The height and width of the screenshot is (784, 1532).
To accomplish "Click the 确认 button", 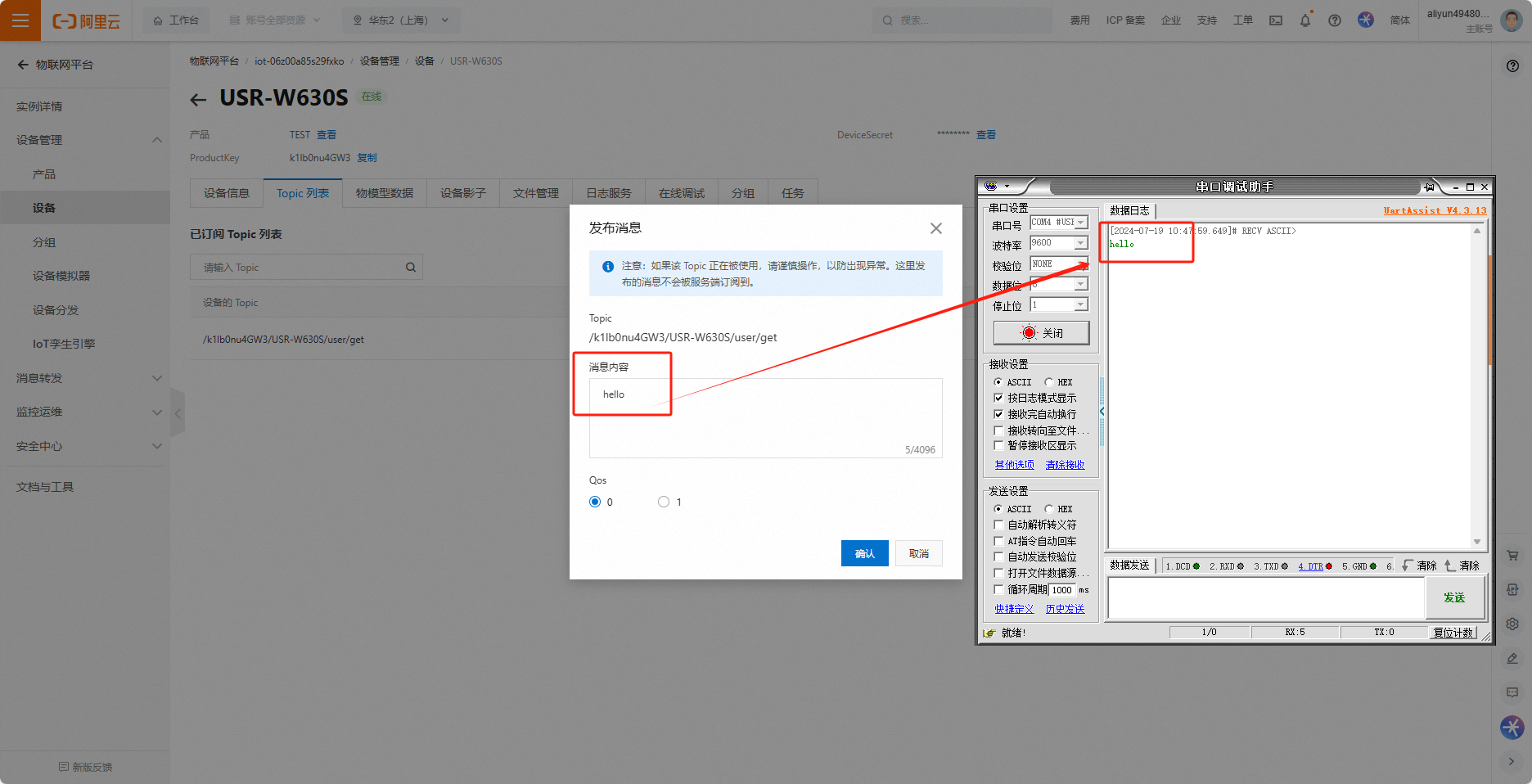I will tap(864, 553).
